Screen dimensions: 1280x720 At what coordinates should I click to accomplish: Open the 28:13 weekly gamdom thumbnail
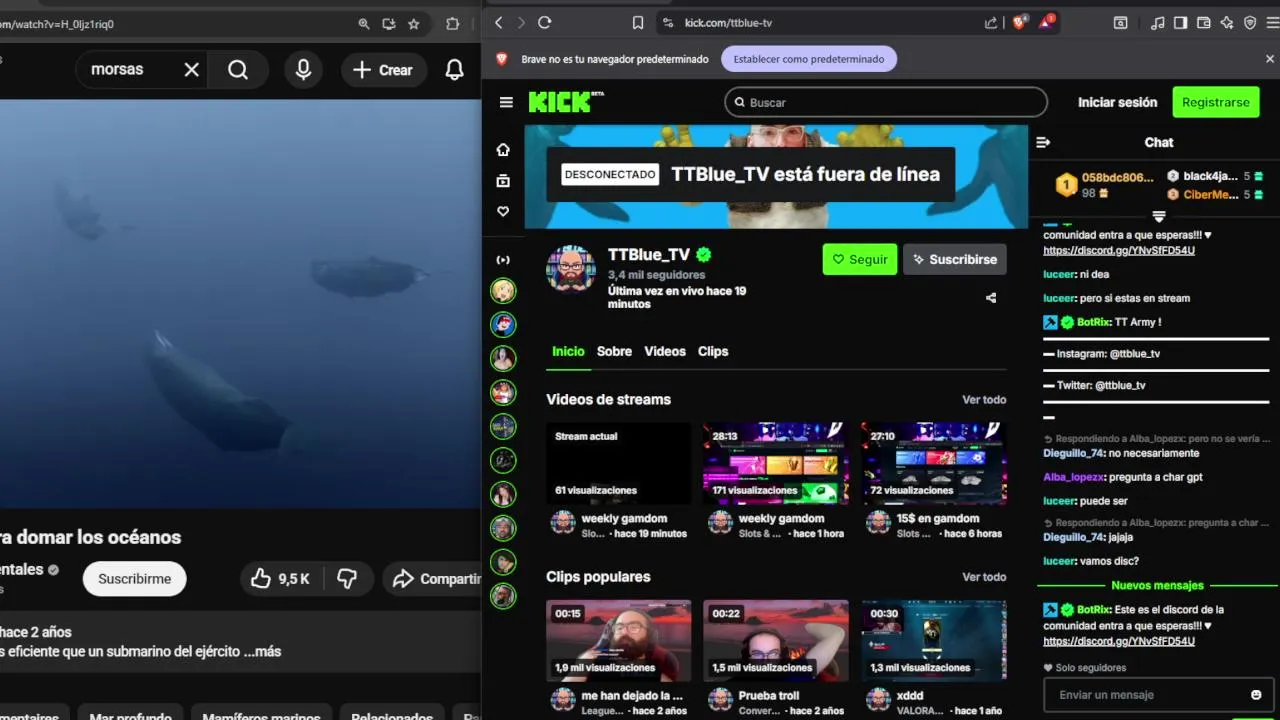776,463
